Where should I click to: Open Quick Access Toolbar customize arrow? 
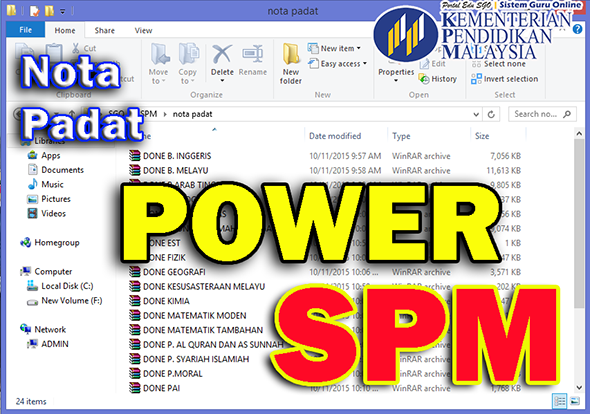(x=63, y=12)
